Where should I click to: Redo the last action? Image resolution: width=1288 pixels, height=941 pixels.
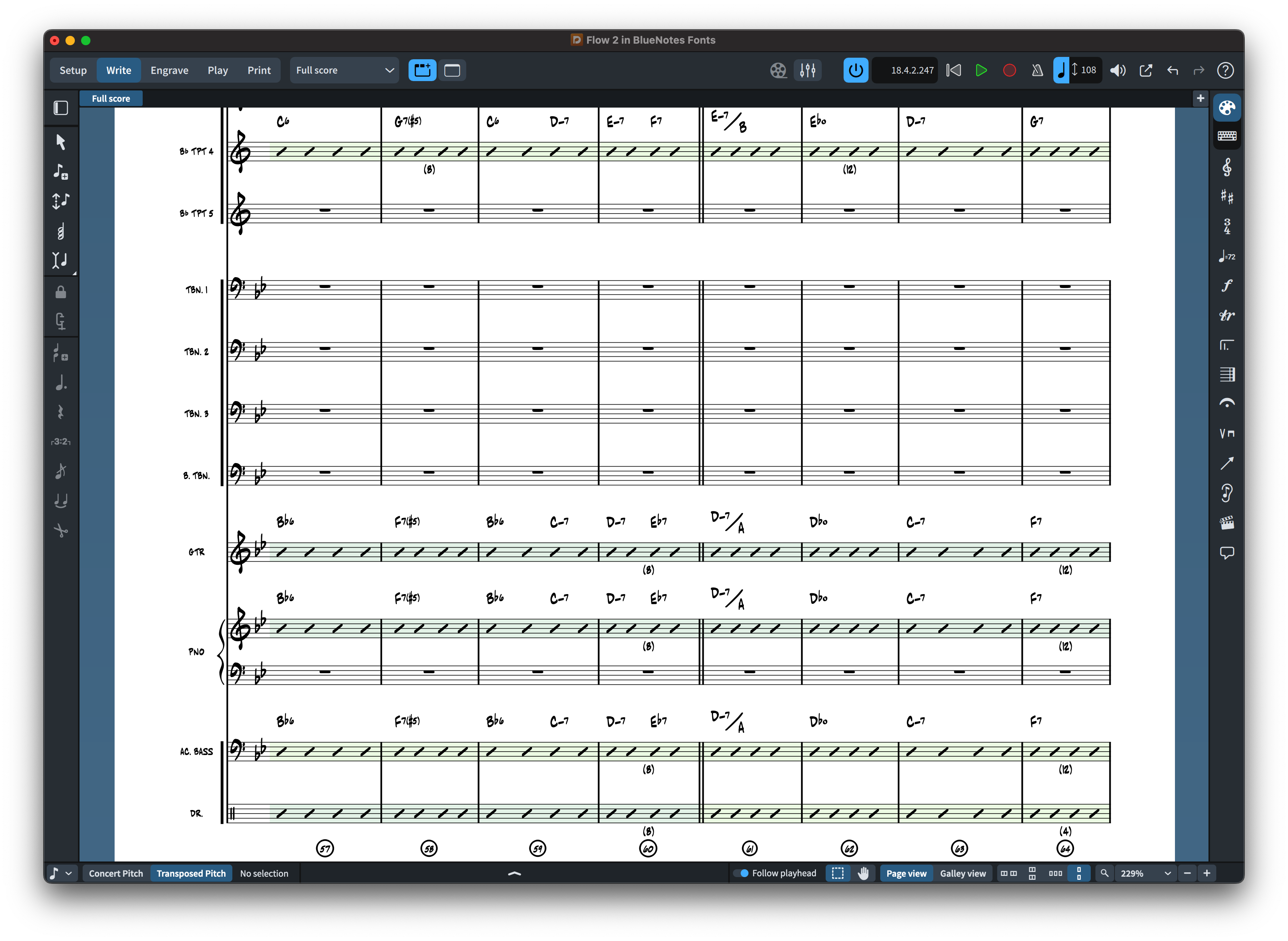click(1199, 70)
